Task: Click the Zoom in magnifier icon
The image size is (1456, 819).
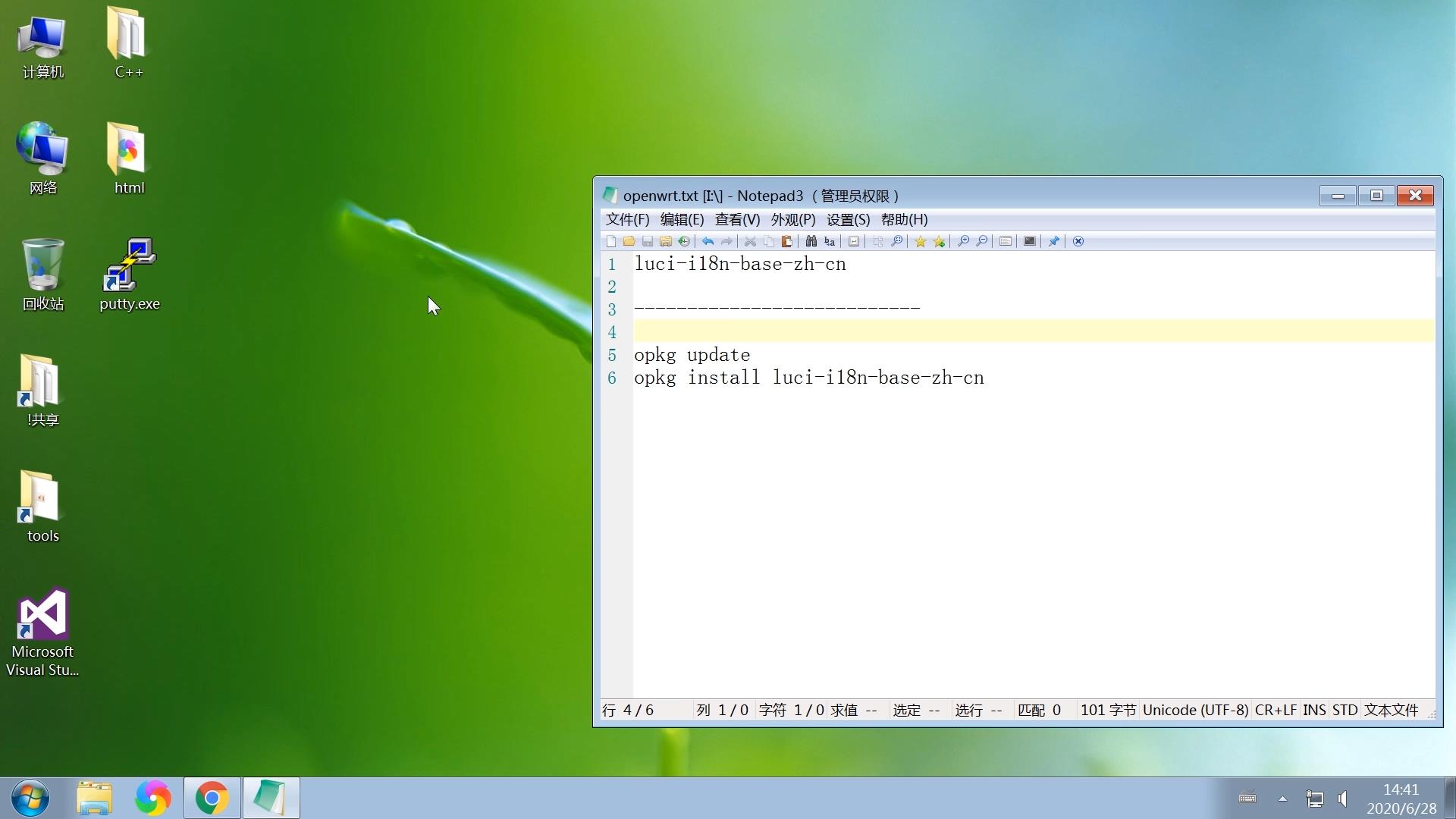Action: pyautogui.click(x=963, y=241)
